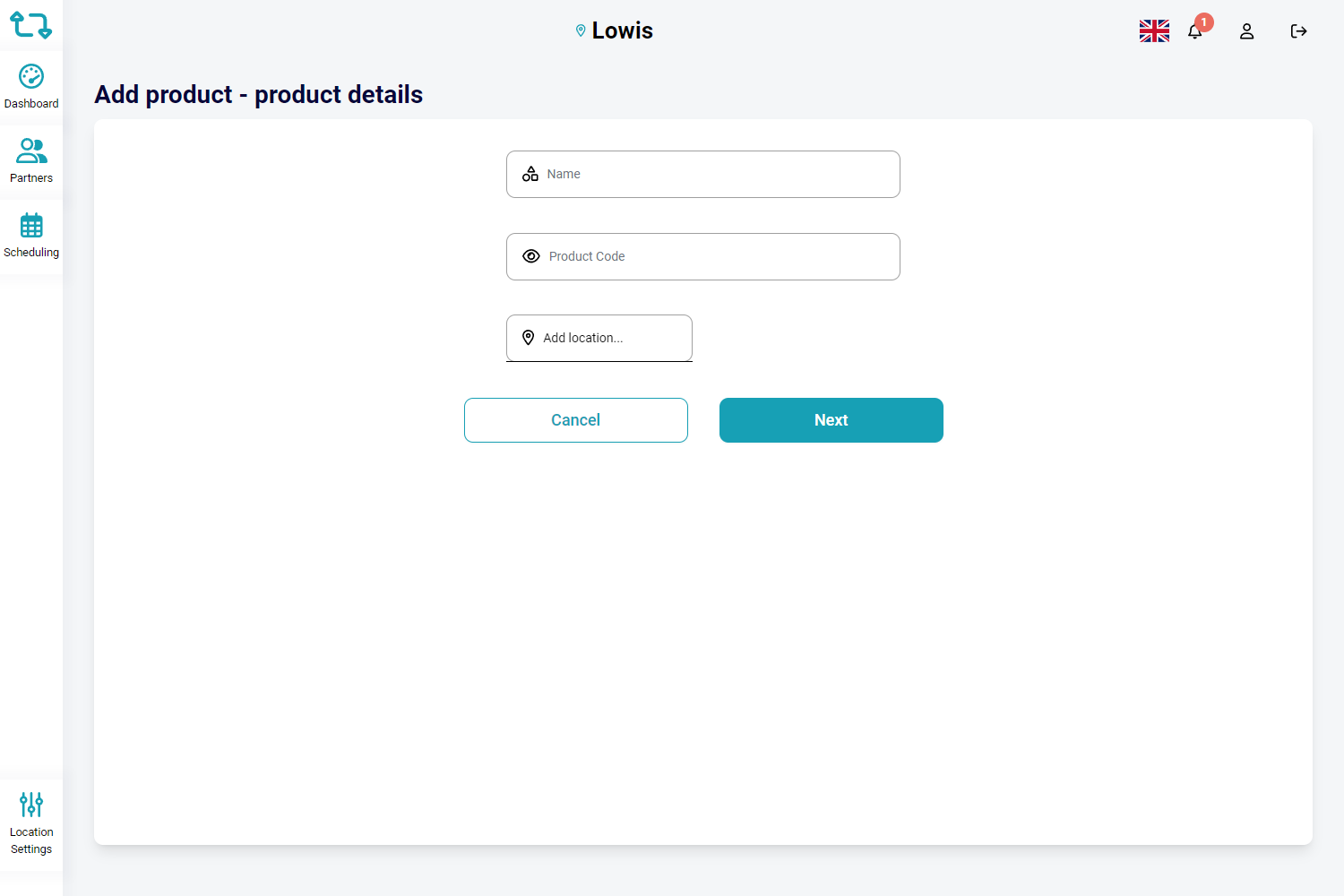This screenshot has width=1344, height=896.
Task: Focus the Product Code input field
Action: tap(717, 256)
